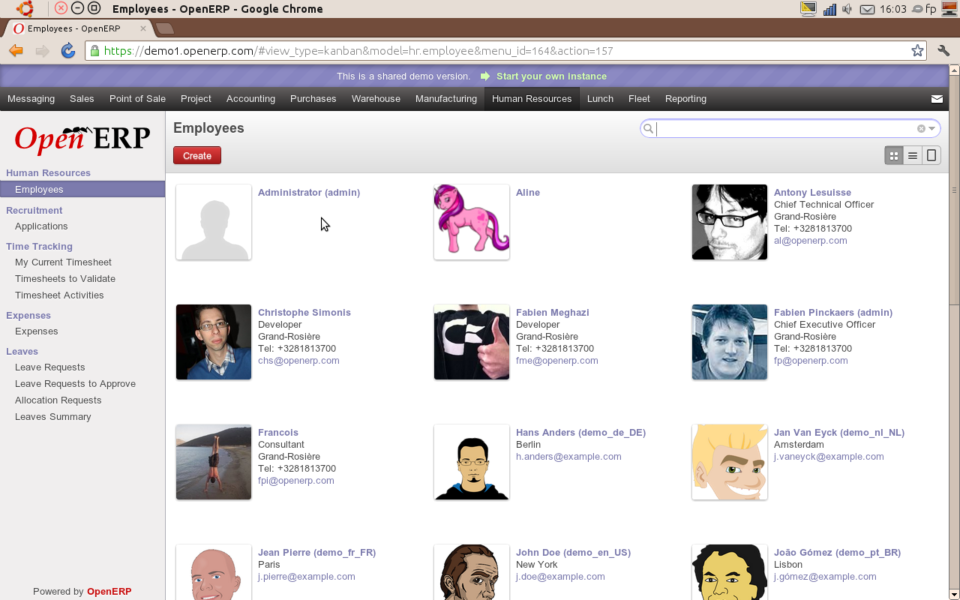
Task: Click the Create button
Action: 197,156
